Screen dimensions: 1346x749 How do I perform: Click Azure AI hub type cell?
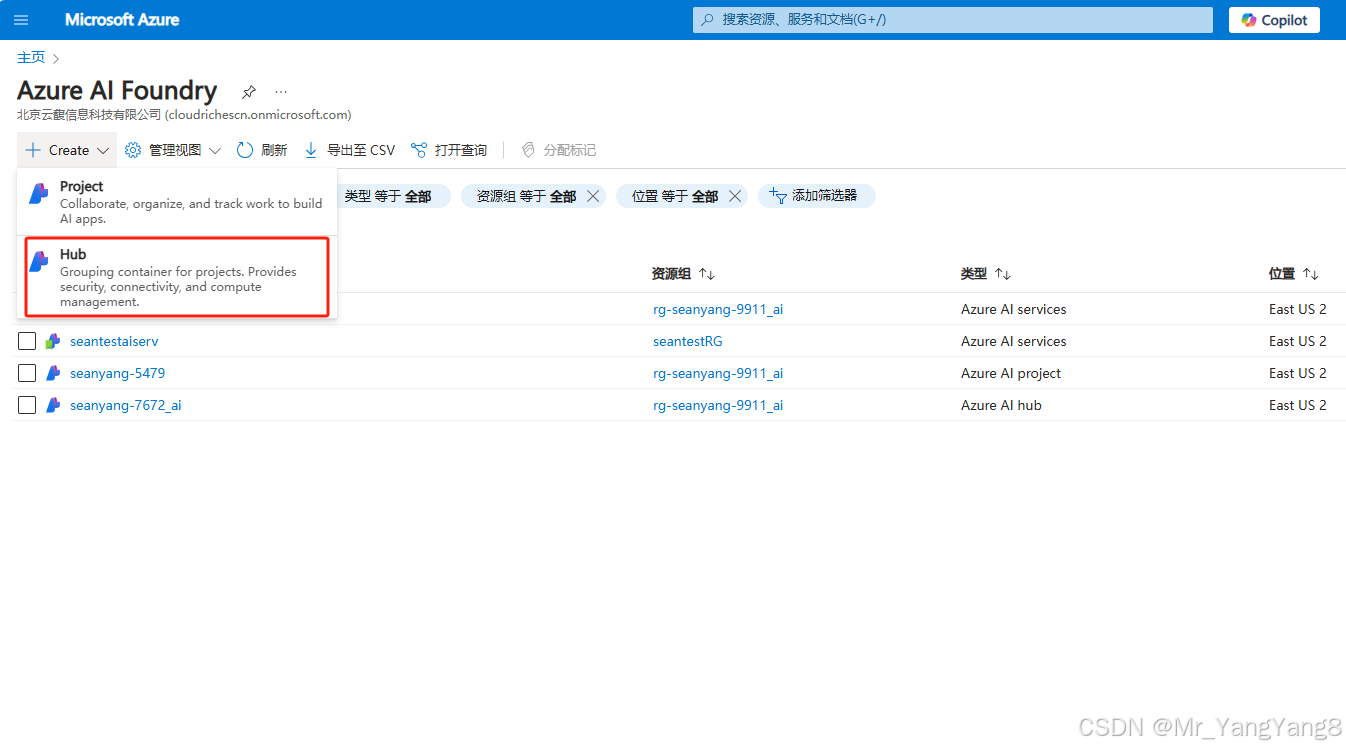[x=1001, y=405]
